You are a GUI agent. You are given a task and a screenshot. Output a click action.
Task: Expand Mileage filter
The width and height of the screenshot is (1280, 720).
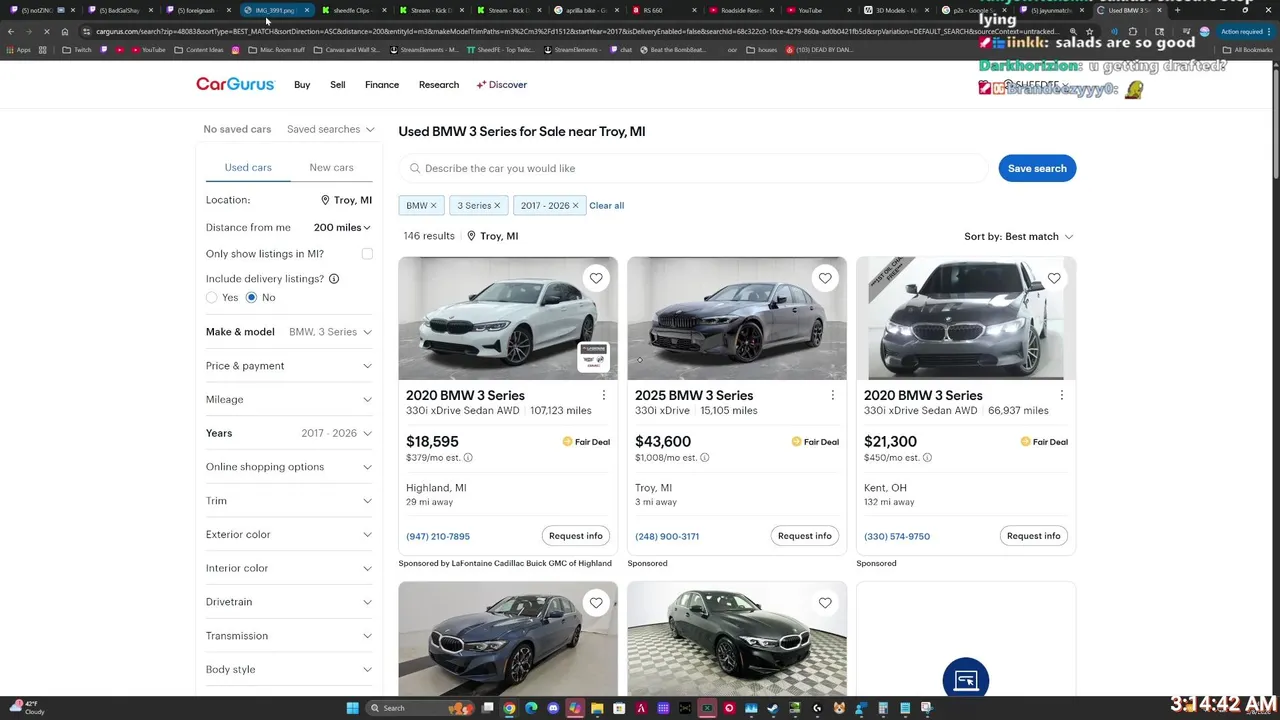pos(289,400)
